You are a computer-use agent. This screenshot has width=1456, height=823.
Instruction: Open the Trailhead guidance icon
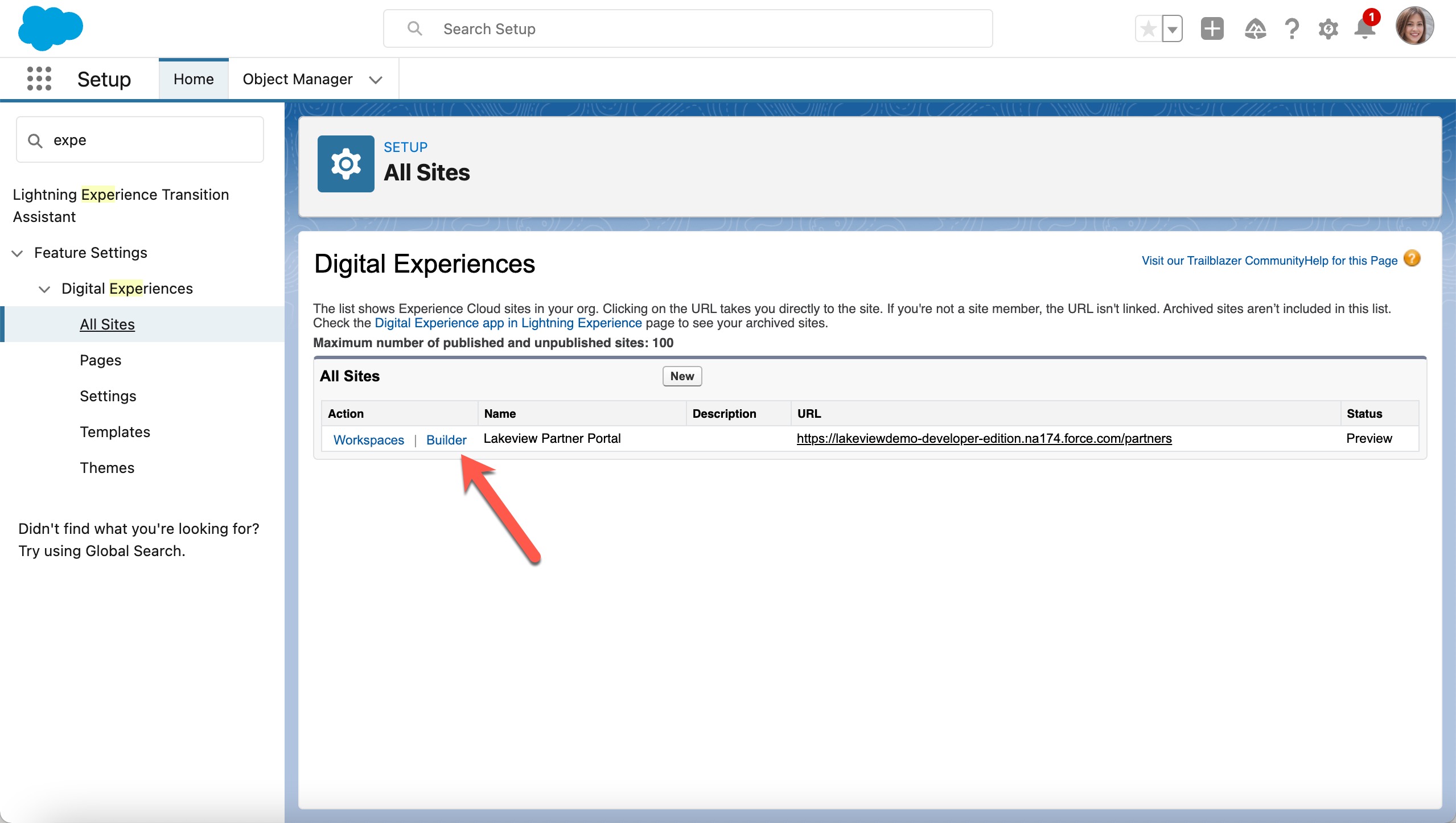click(x=1255, y=28)
